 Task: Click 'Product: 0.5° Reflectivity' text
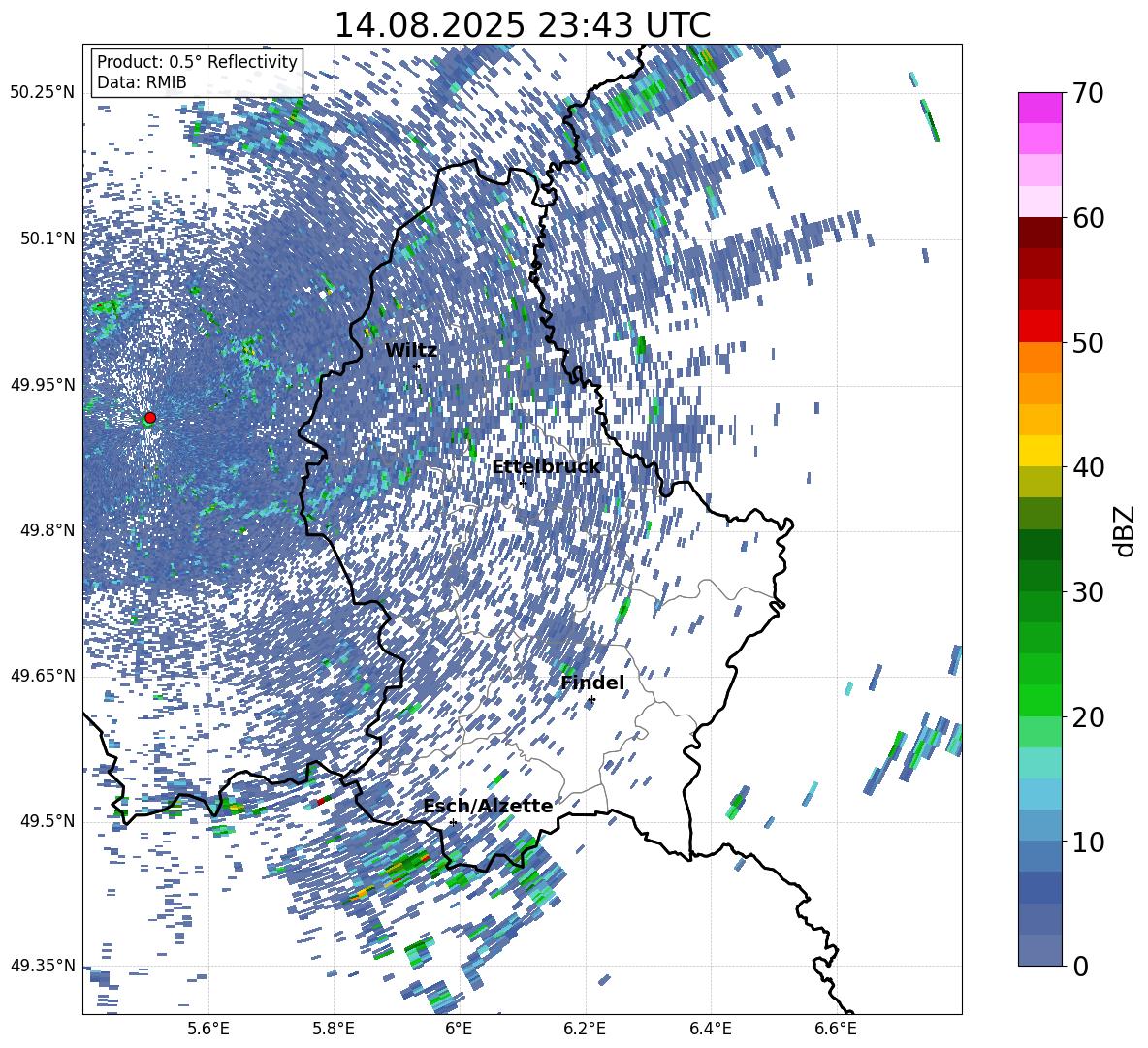197,62
